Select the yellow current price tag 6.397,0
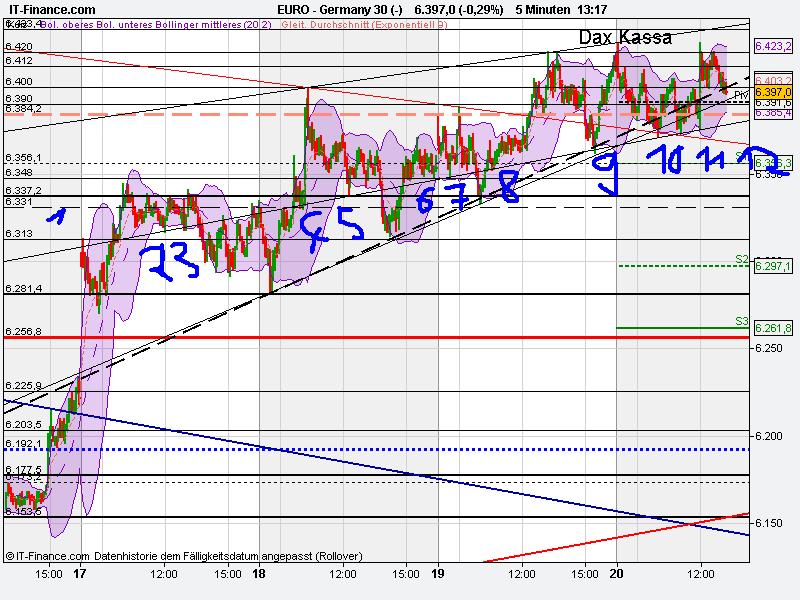Screen dimensions: 800x600 tap(773, 90)
